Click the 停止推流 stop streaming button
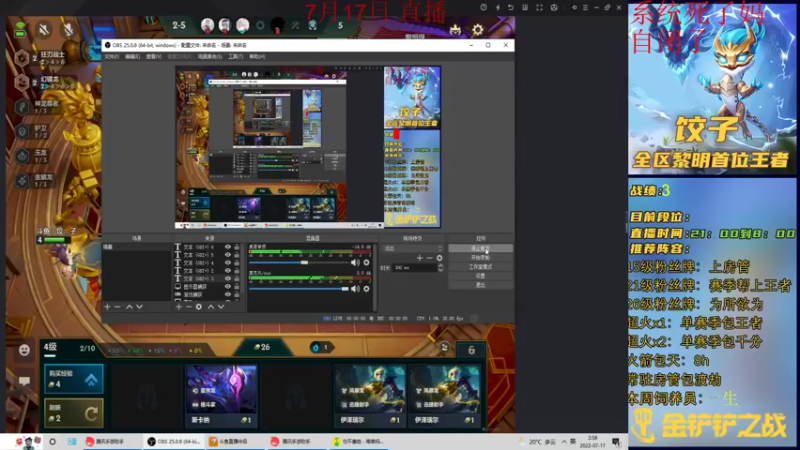The height and width of the screenshot is (450, 800). (481, 248)
